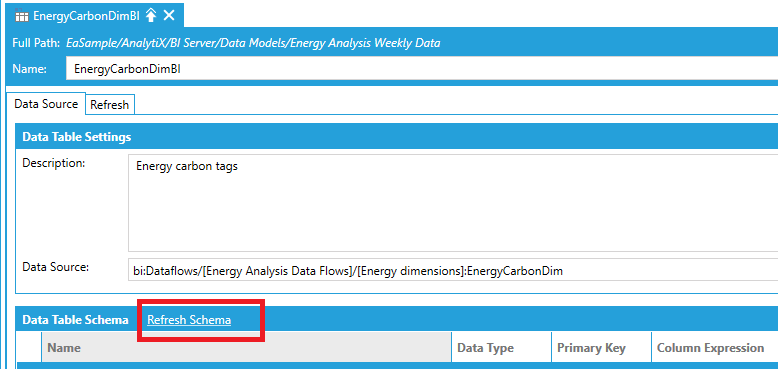The width and height of the screenshot is (778, 369).
Task: Close the EnergyCarbonDimBI tab with the X
Action: click(169, 15)
